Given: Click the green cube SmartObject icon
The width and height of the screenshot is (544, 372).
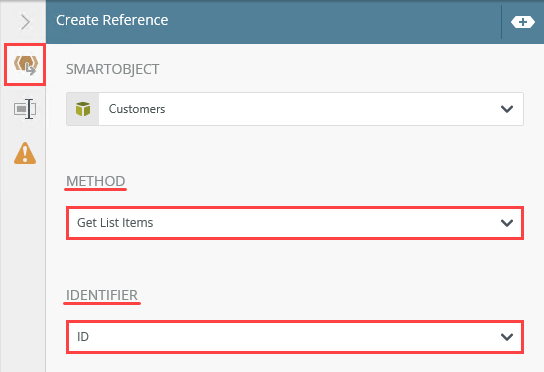Looking at the screenshot, I should (83, 109).
